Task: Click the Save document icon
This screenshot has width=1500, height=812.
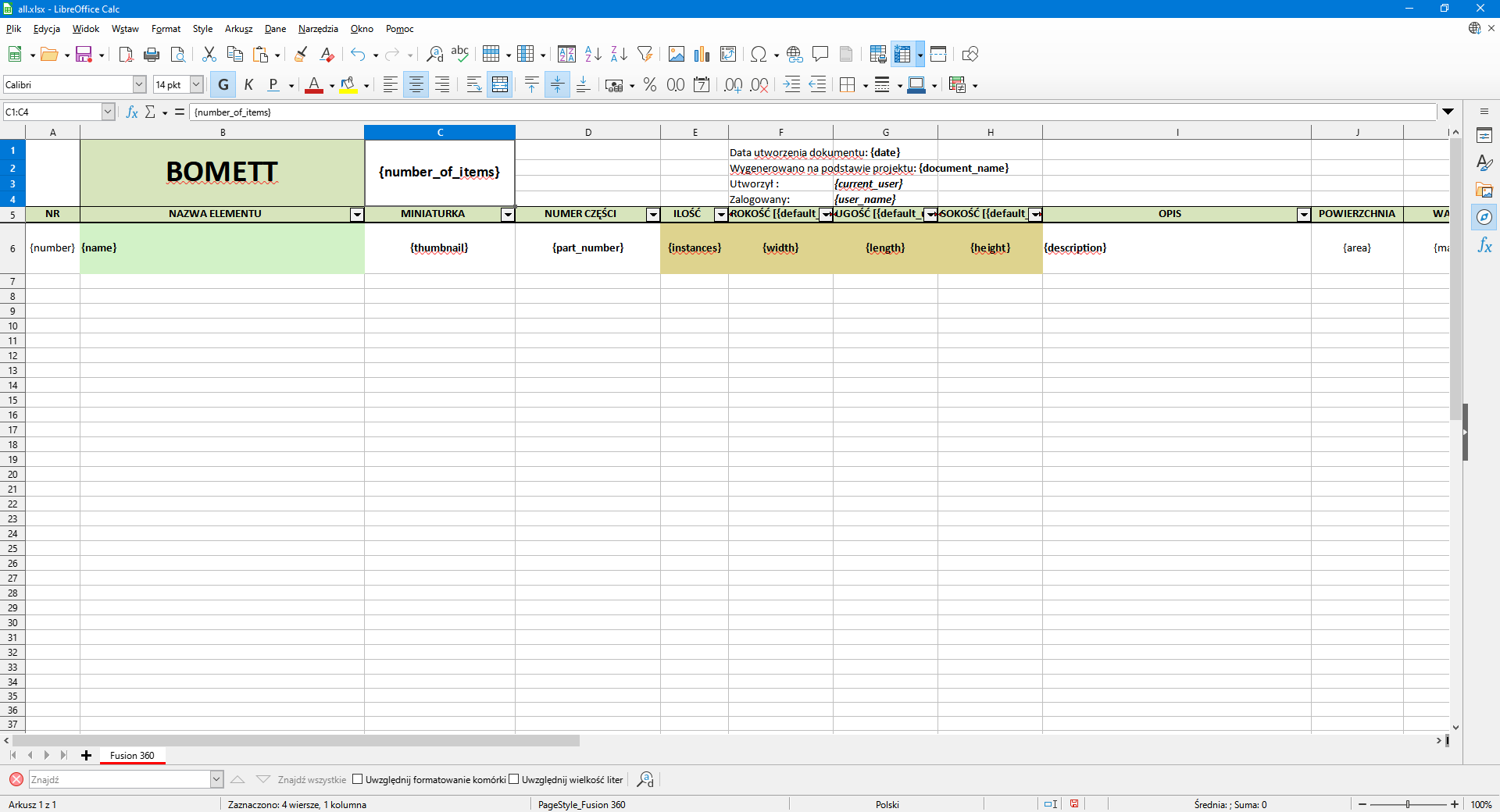Action: [84, 54]
